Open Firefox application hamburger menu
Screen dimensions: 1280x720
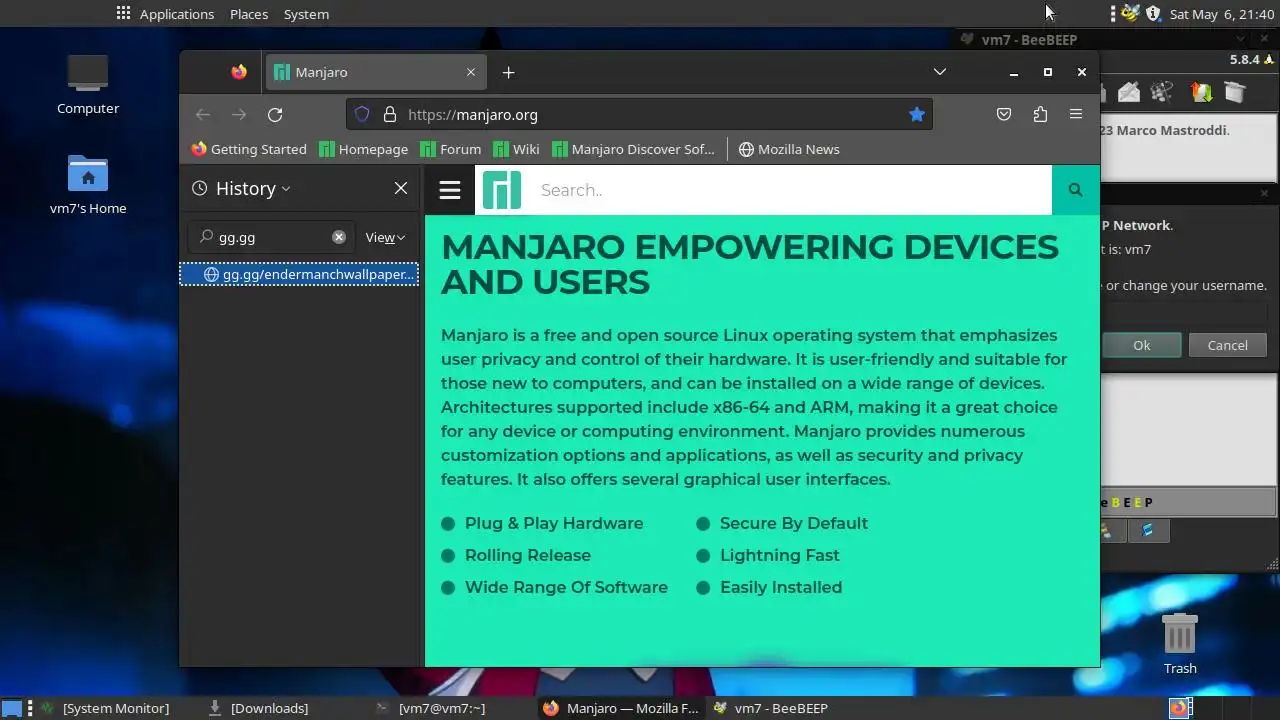click(x=1076, y=114)
